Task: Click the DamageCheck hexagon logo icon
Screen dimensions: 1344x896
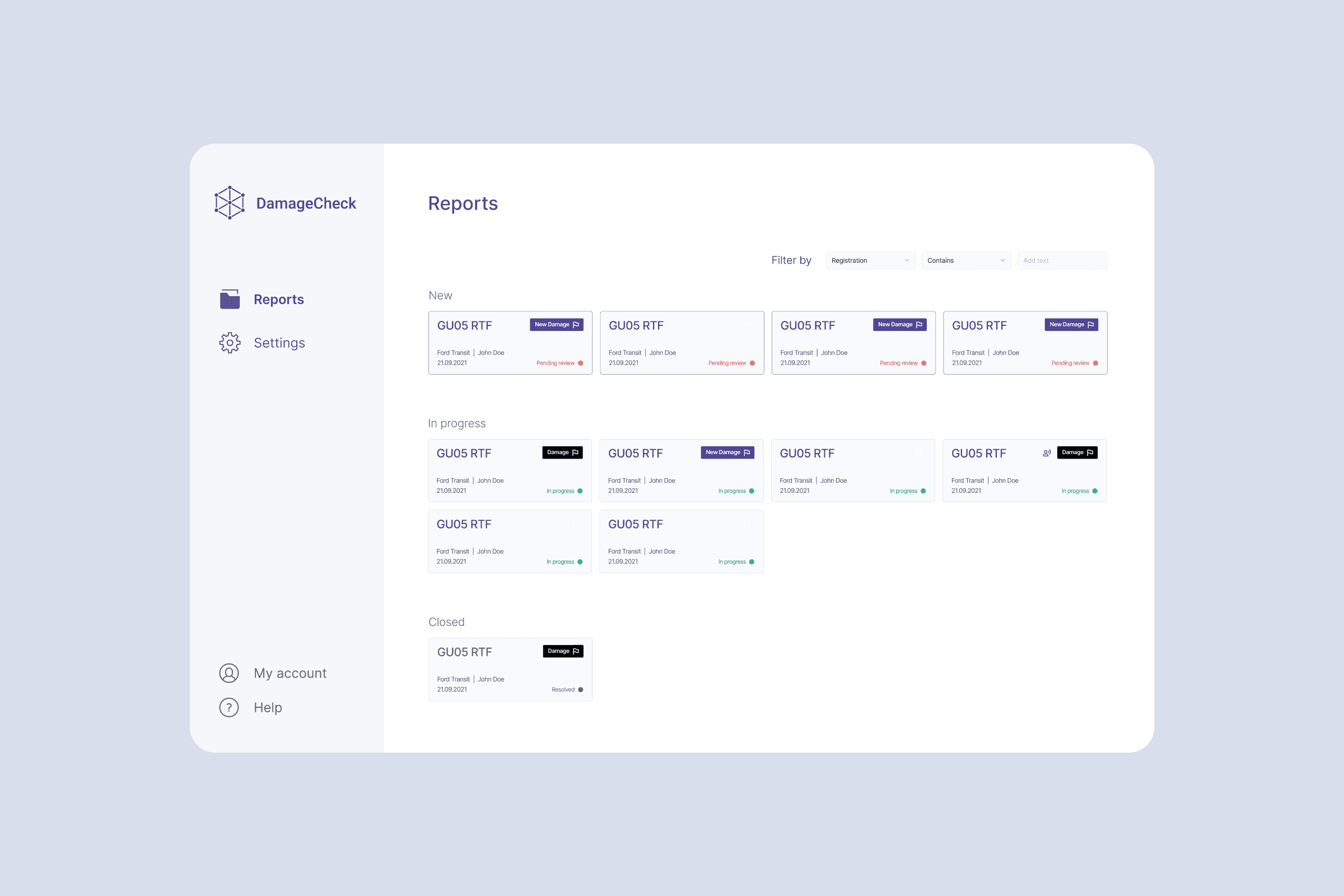Action: click(229, 203)
